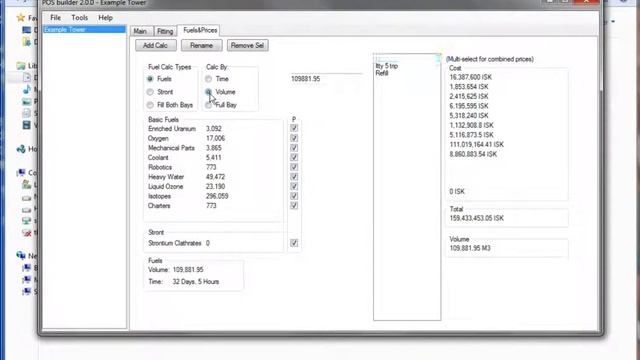Toggle the Enriched Uranium price checkbox
Screen dimensions: 640x360
coord(294,128)
